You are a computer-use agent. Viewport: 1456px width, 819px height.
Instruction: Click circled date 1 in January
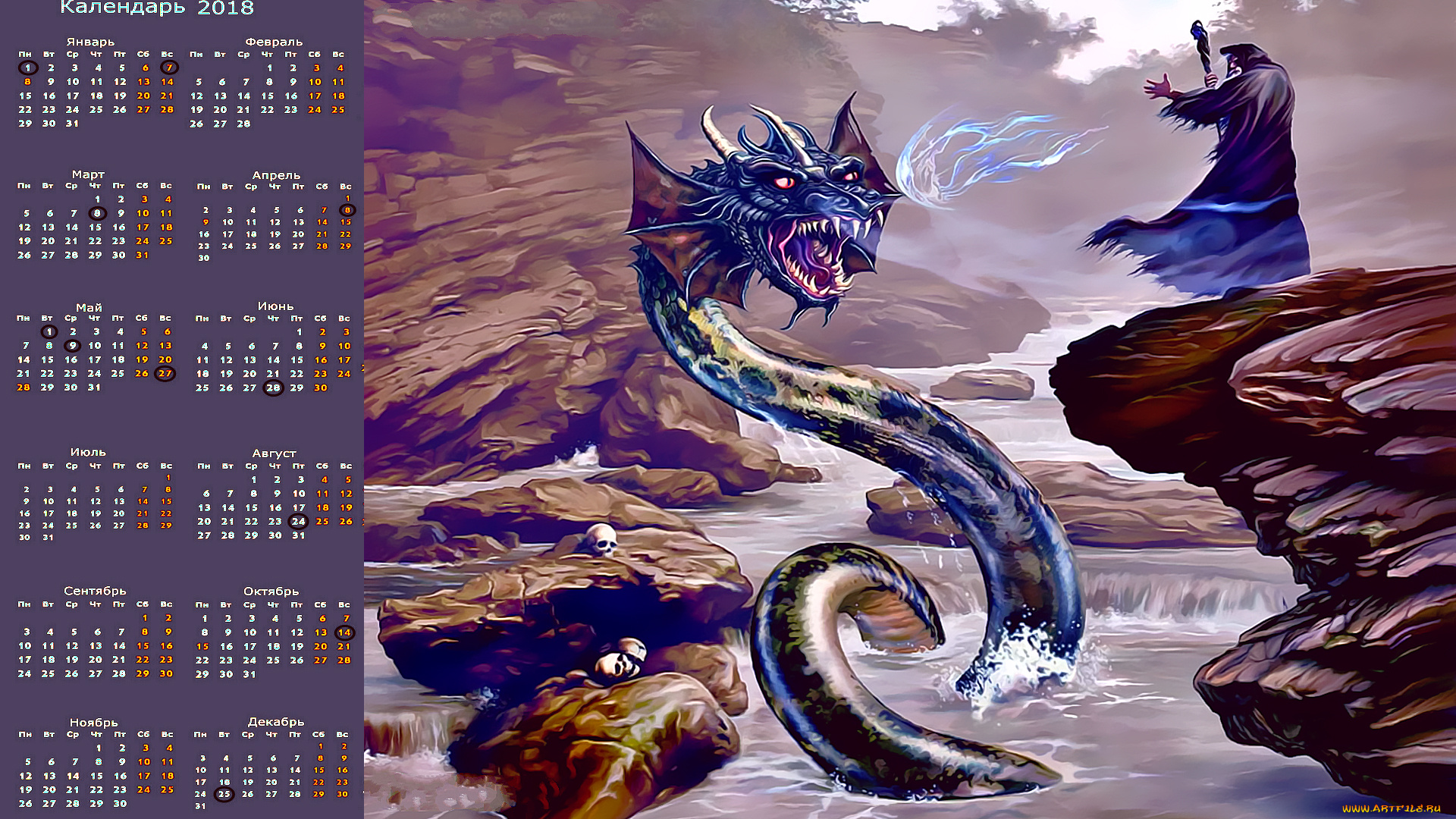[x=27, y=67]
